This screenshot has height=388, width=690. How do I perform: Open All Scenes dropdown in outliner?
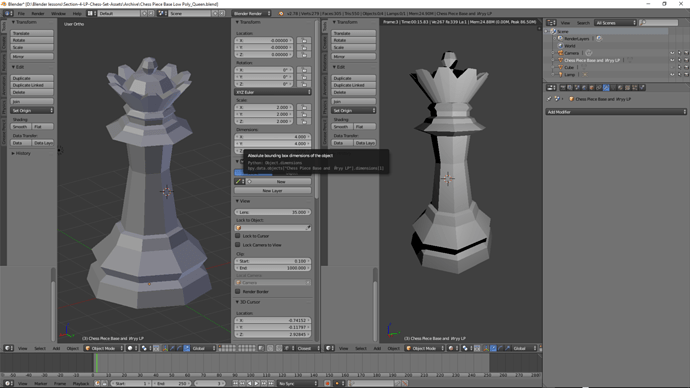pyautogui.click(x=615, y=23)
